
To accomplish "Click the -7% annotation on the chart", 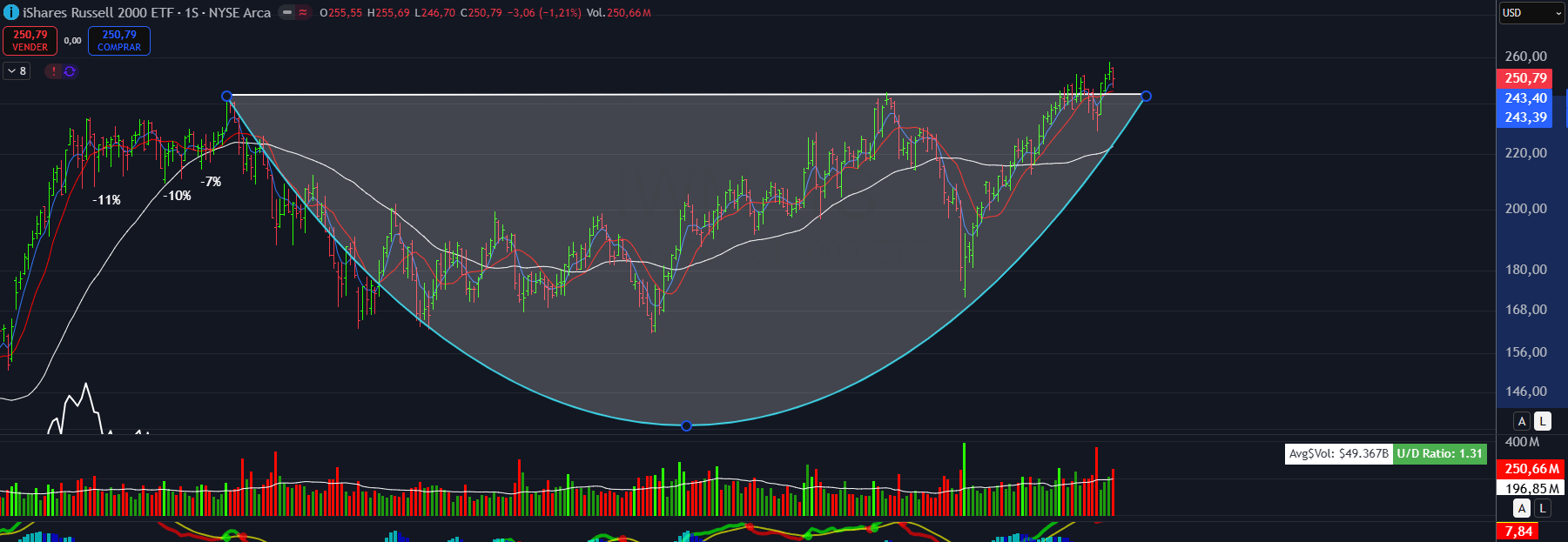I will [x=211, y=182].
